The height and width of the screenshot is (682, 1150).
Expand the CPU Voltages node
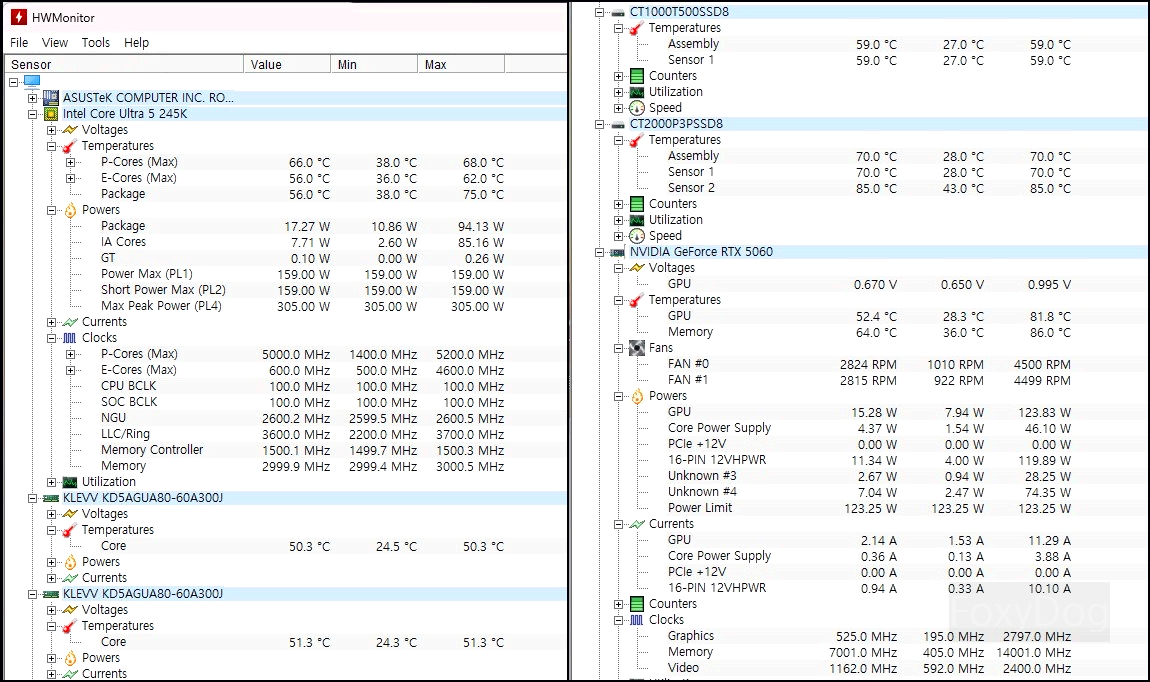51,130
